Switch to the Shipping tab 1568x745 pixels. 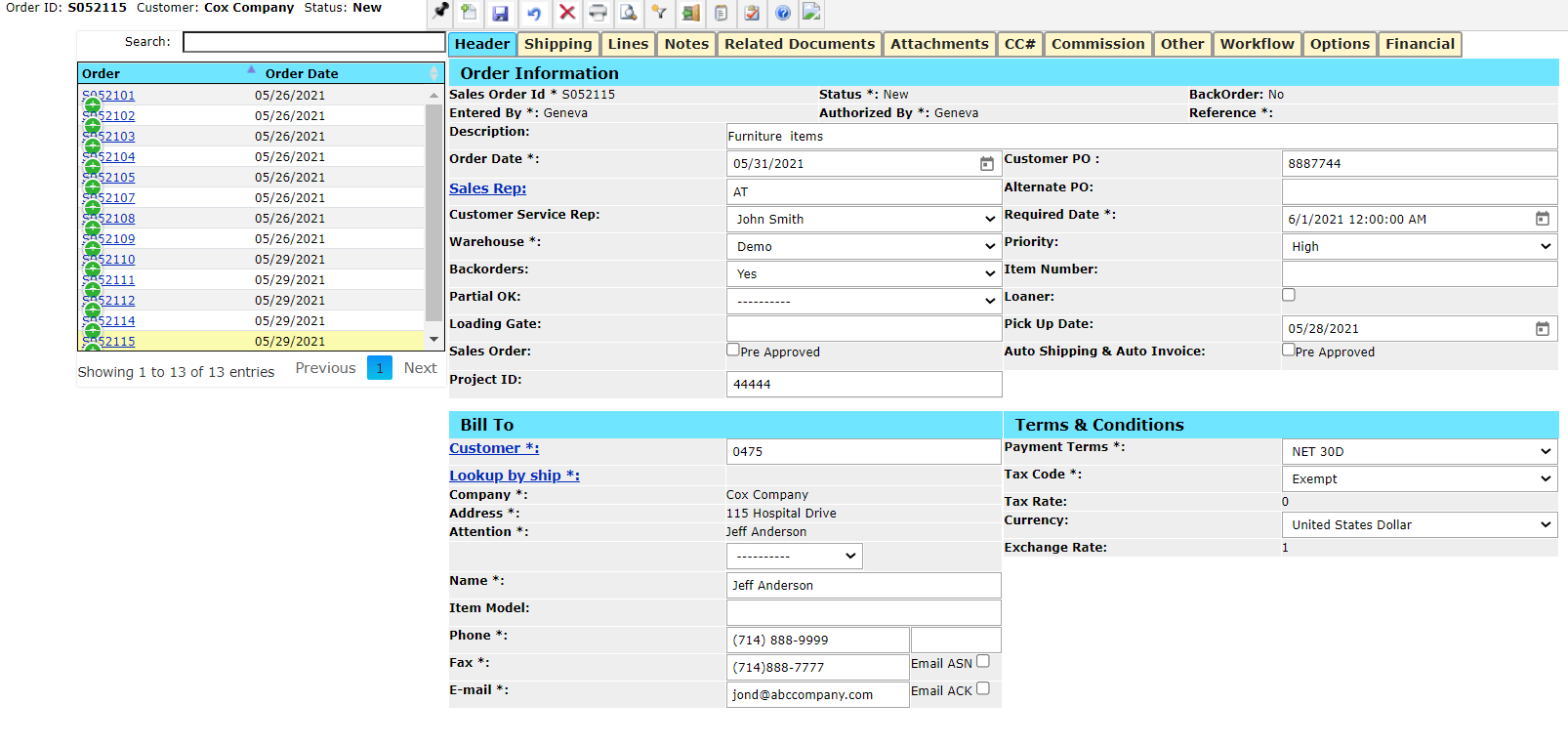(x=557, y=44)
